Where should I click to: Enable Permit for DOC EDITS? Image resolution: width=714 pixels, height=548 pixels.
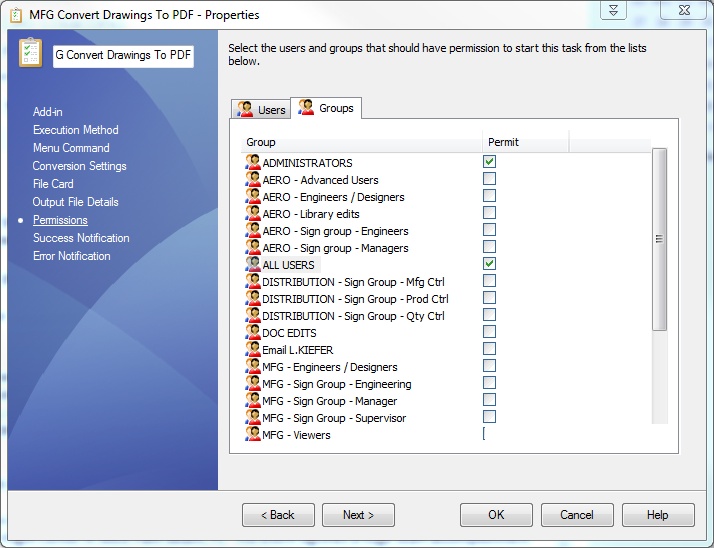click(x=490, y=332)
